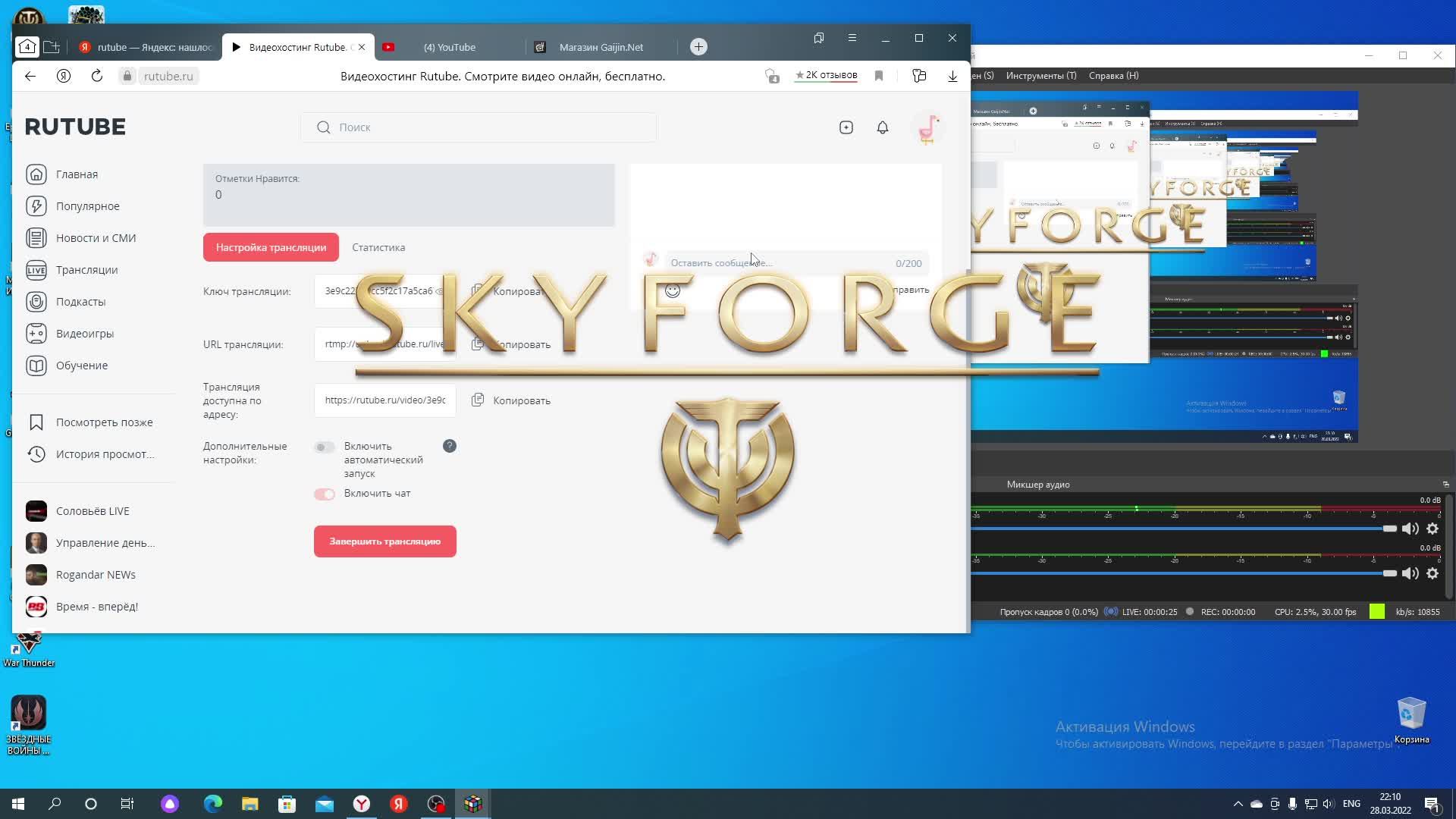The image size is (1456, 819).
Task: Click the RUTUBE upload video icon
Action: pos(846,127)
